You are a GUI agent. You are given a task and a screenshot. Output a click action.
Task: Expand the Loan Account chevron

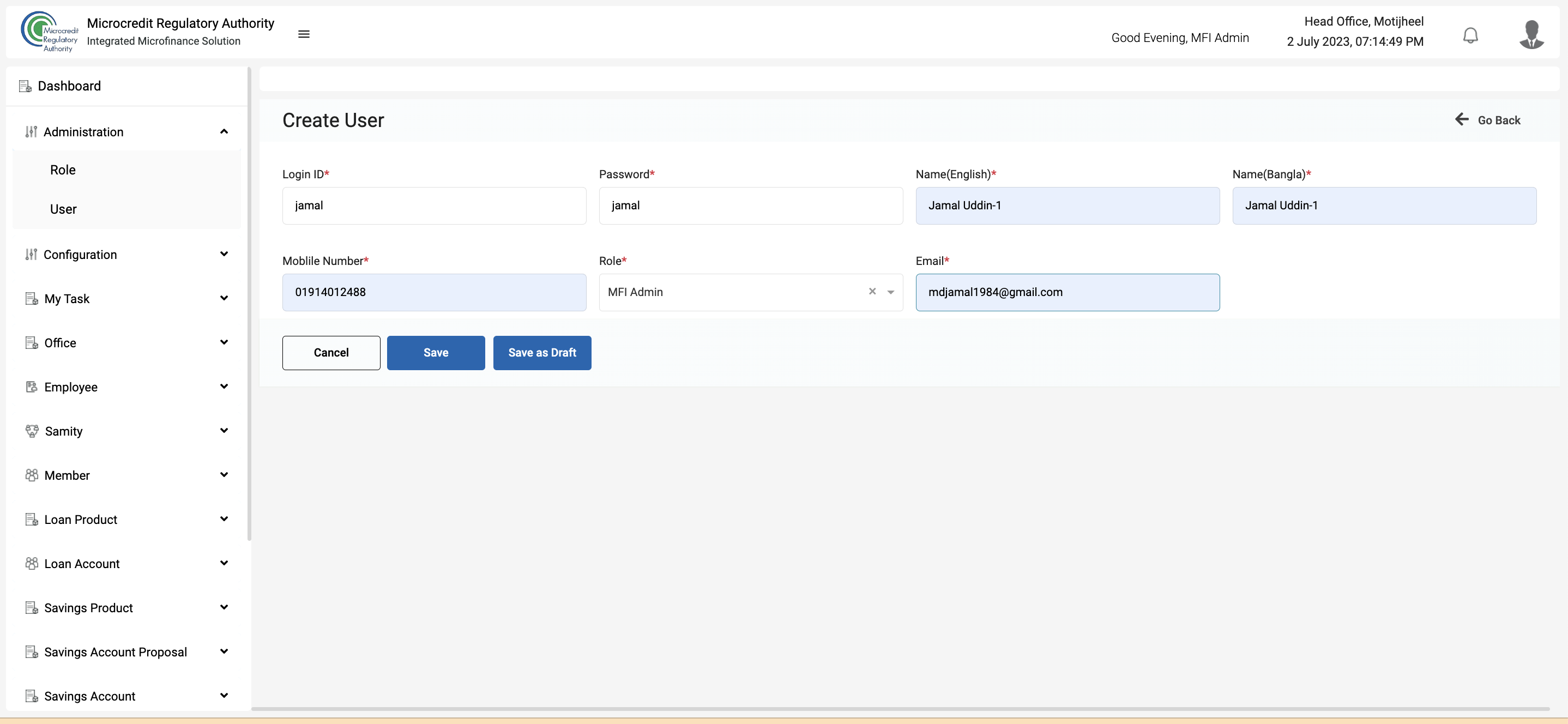[224, 563]
